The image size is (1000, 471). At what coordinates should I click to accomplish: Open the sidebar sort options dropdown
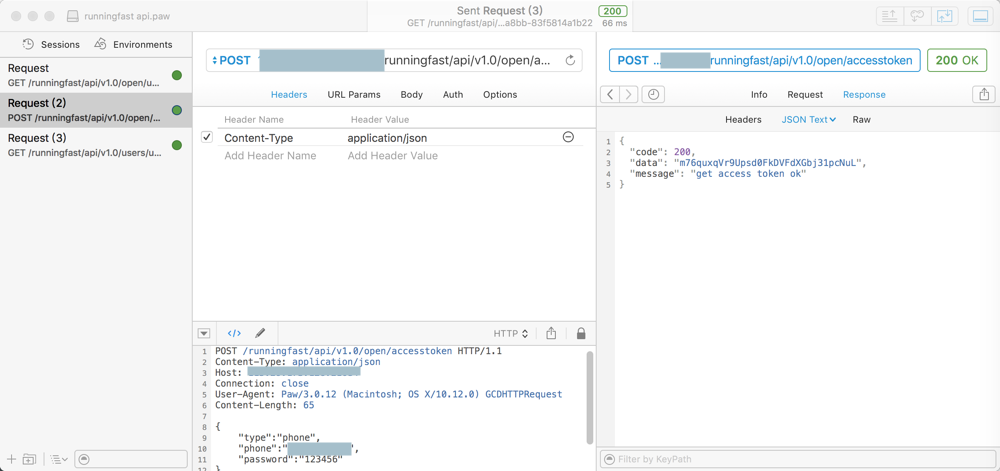[x=59, y=459]
